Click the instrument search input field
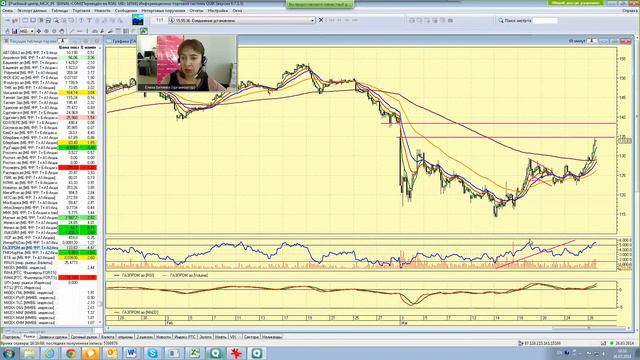 click(x=545, y=20)
